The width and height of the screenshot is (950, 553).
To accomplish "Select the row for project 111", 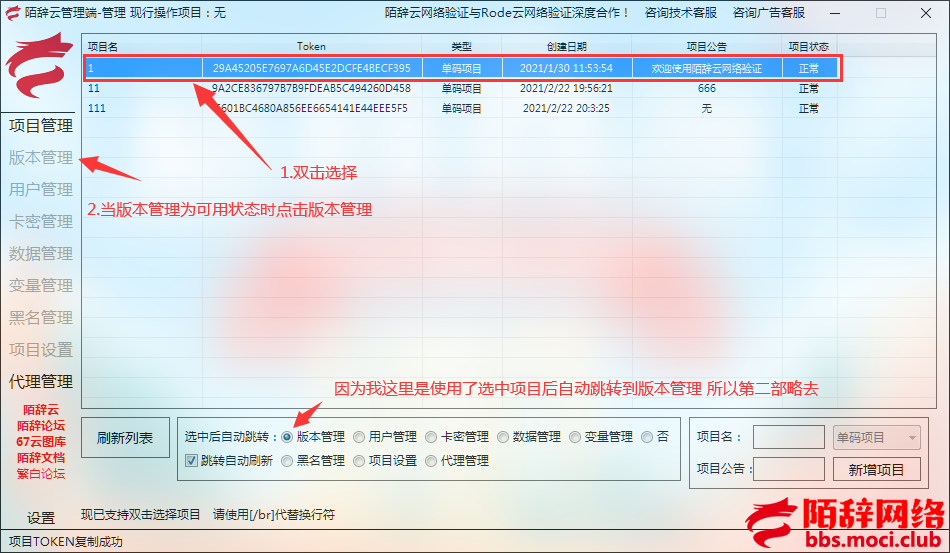I will click(x=461, y=108).
